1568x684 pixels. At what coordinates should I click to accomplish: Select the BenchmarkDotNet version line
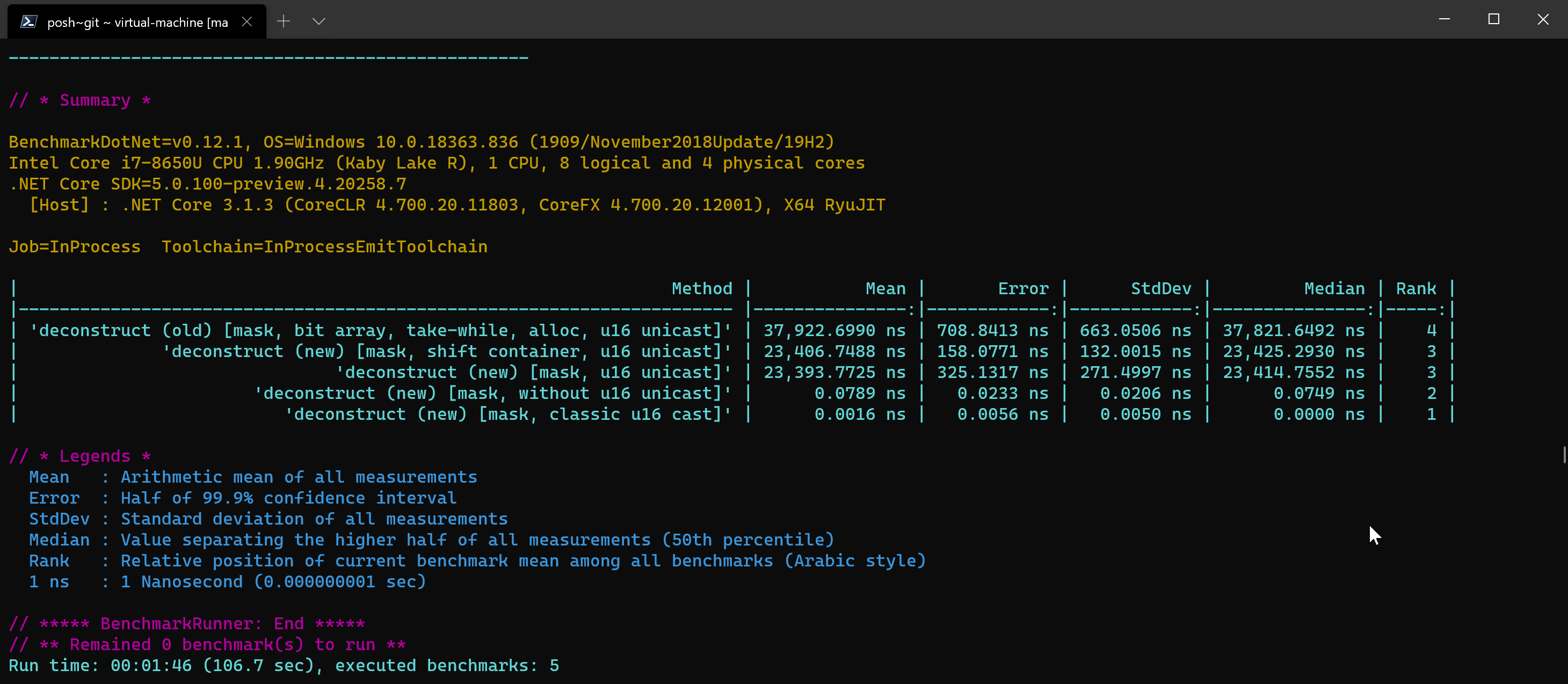(420, 141)
